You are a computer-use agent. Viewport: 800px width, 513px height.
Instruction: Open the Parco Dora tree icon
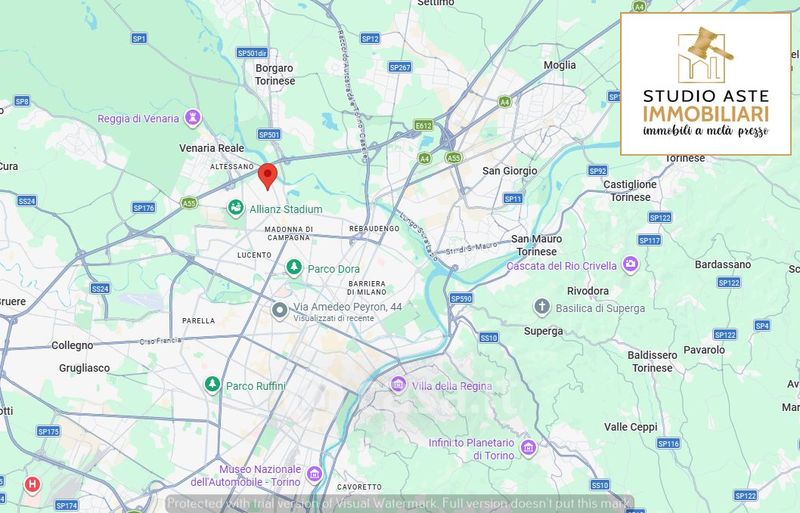coord(293,267)
